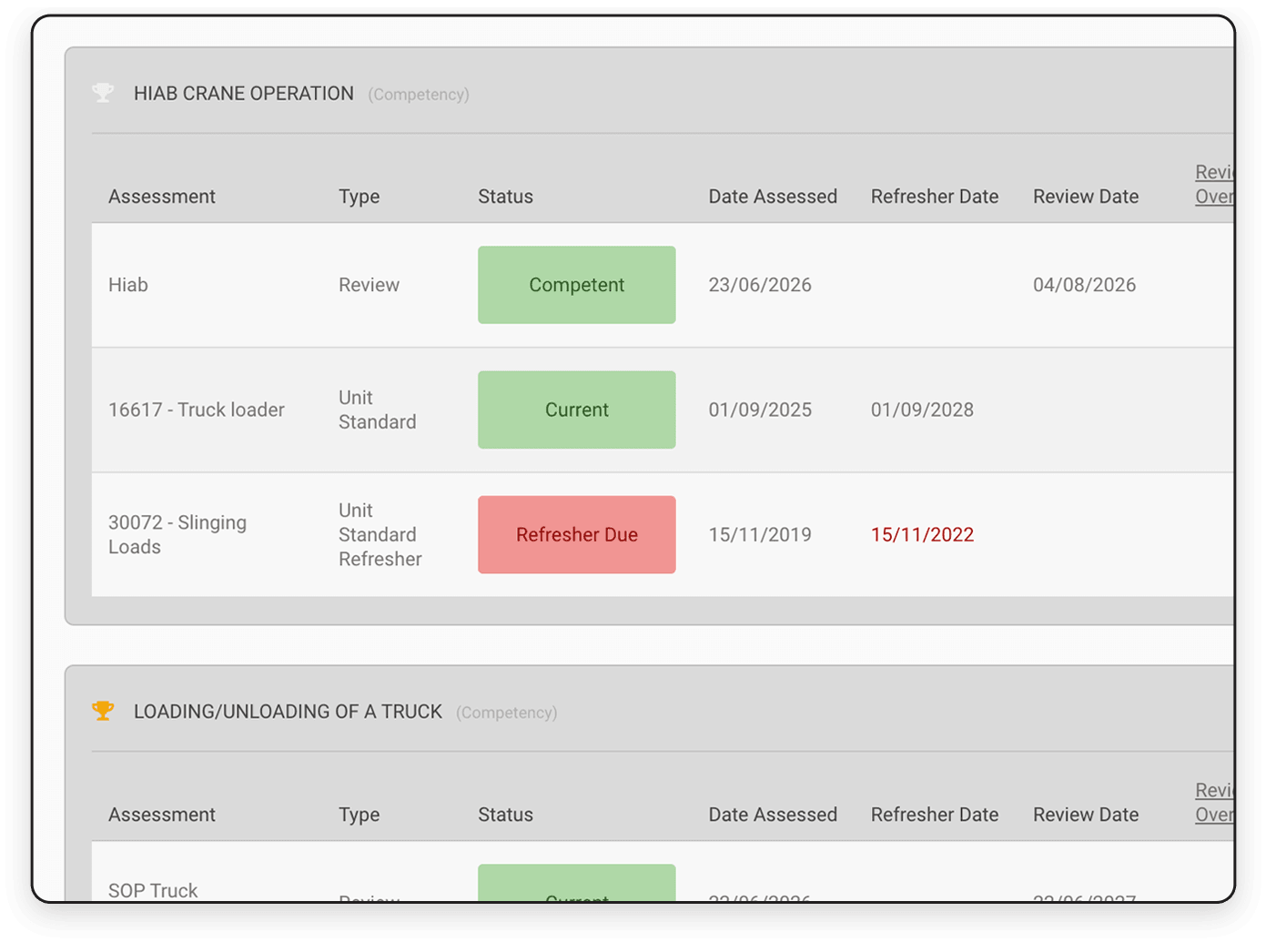
Task: Open the Review Overdue link in Loading/Unloading table
Action: (x=1215, y=802)
